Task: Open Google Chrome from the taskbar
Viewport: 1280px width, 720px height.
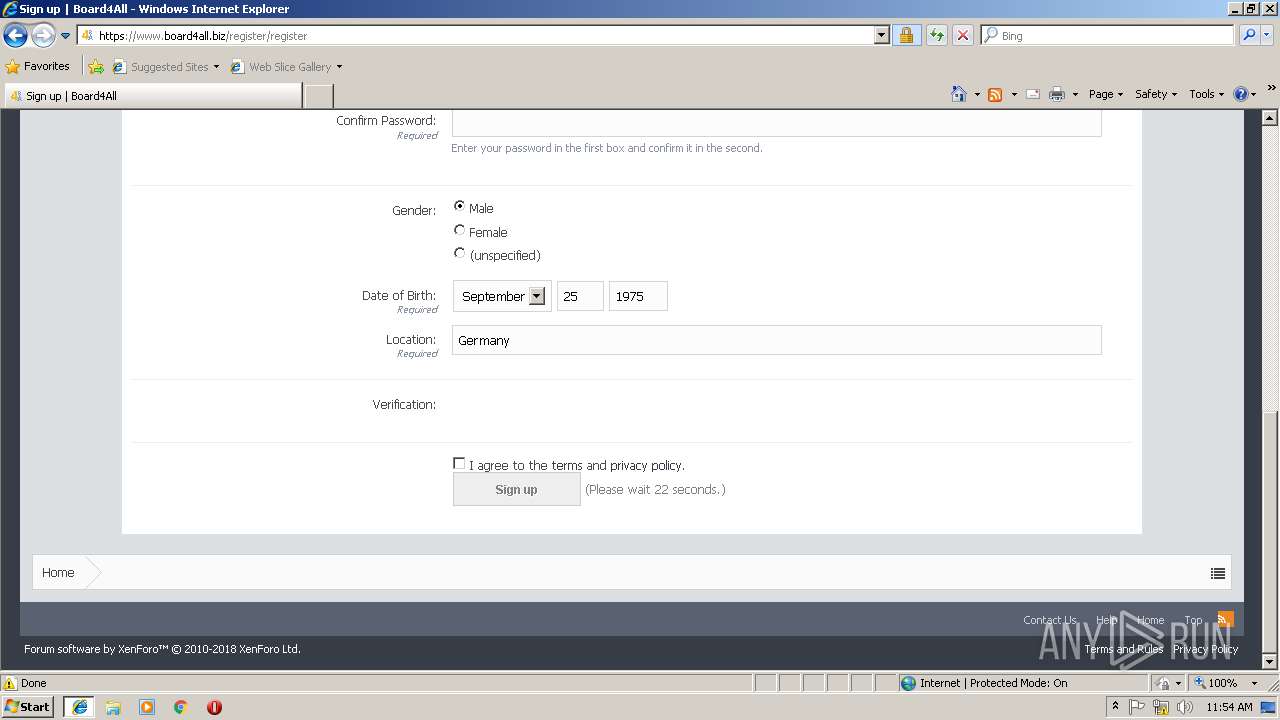Action: (181, 707)
